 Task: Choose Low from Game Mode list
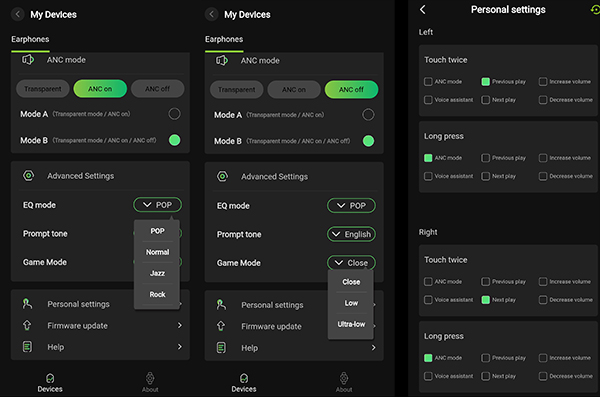pyautogui.click(x=351, y=303)
